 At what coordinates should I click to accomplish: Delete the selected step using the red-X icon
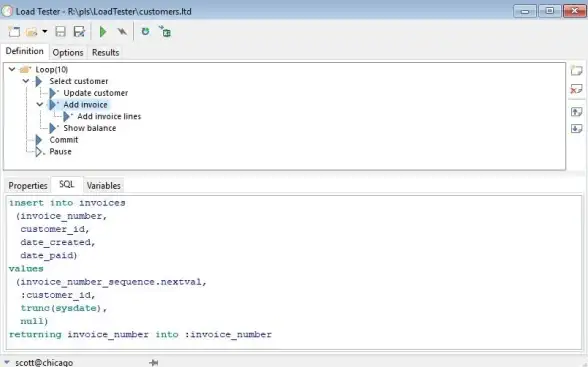pyautogui.click(x=576, y=89)
